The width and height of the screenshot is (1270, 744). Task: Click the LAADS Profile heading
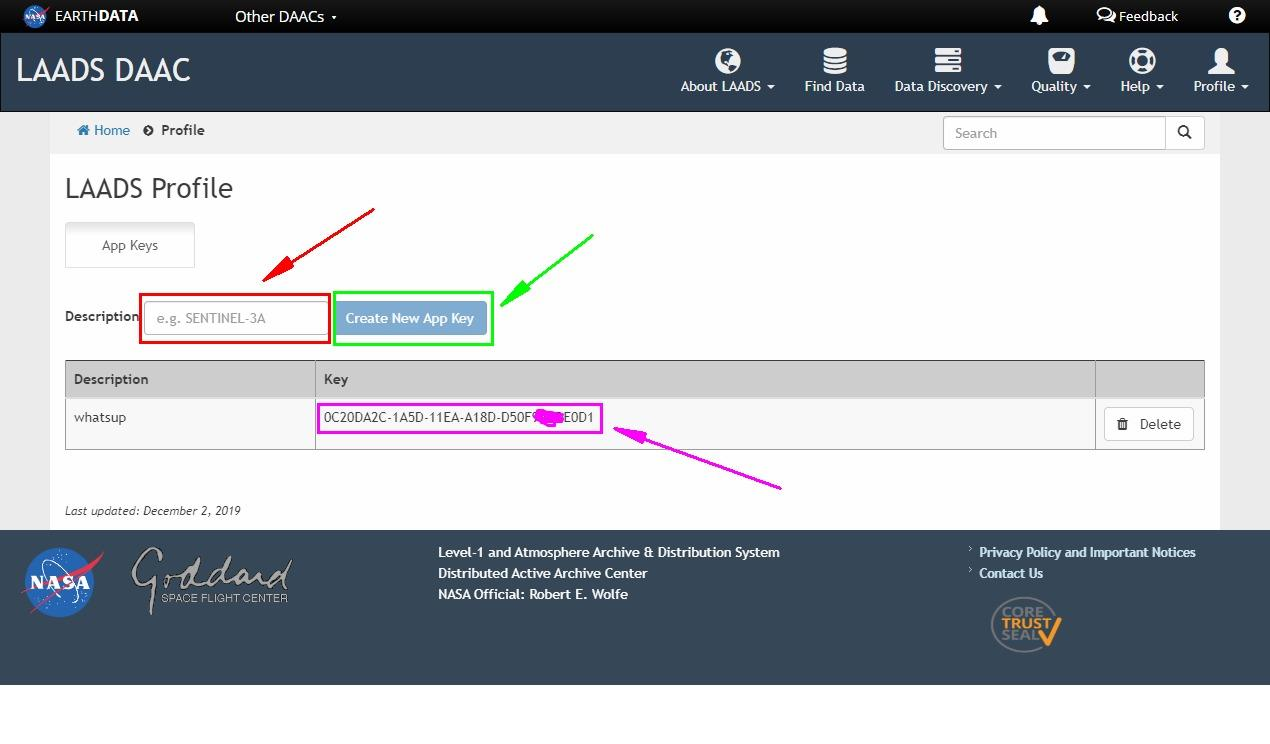(x=149, y=188)
